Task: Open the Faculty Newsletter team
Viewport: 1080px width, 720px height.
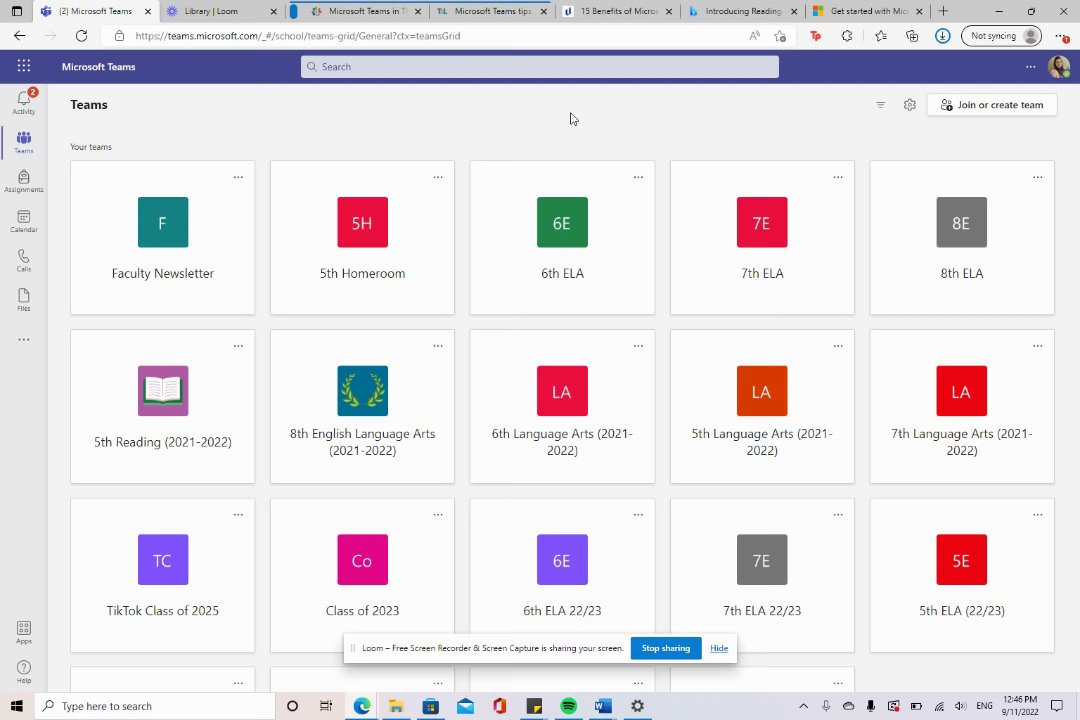Action: click(x=163, y=238)
